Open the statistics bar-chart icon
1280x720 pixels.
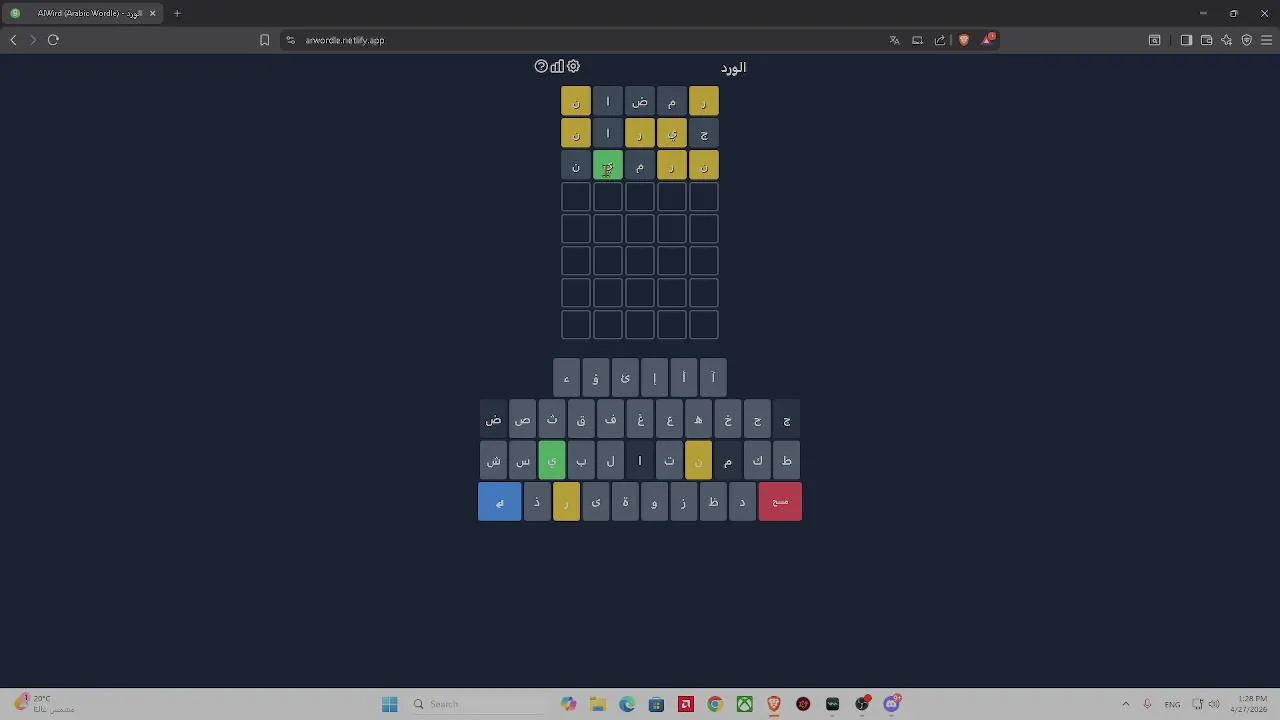pos(557,66)
